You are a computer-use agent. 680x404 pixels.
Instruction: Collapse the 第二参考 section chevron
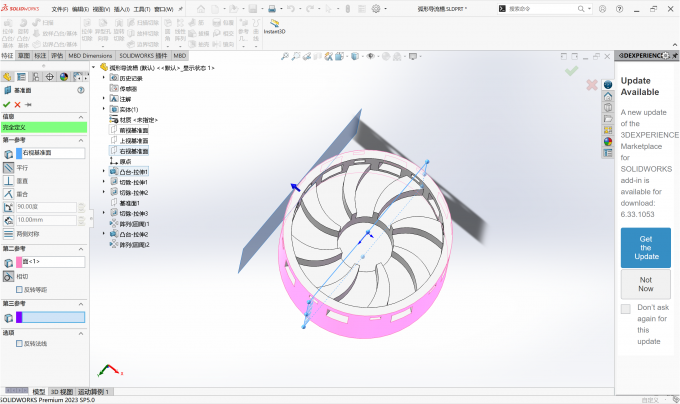pos(81,249)
